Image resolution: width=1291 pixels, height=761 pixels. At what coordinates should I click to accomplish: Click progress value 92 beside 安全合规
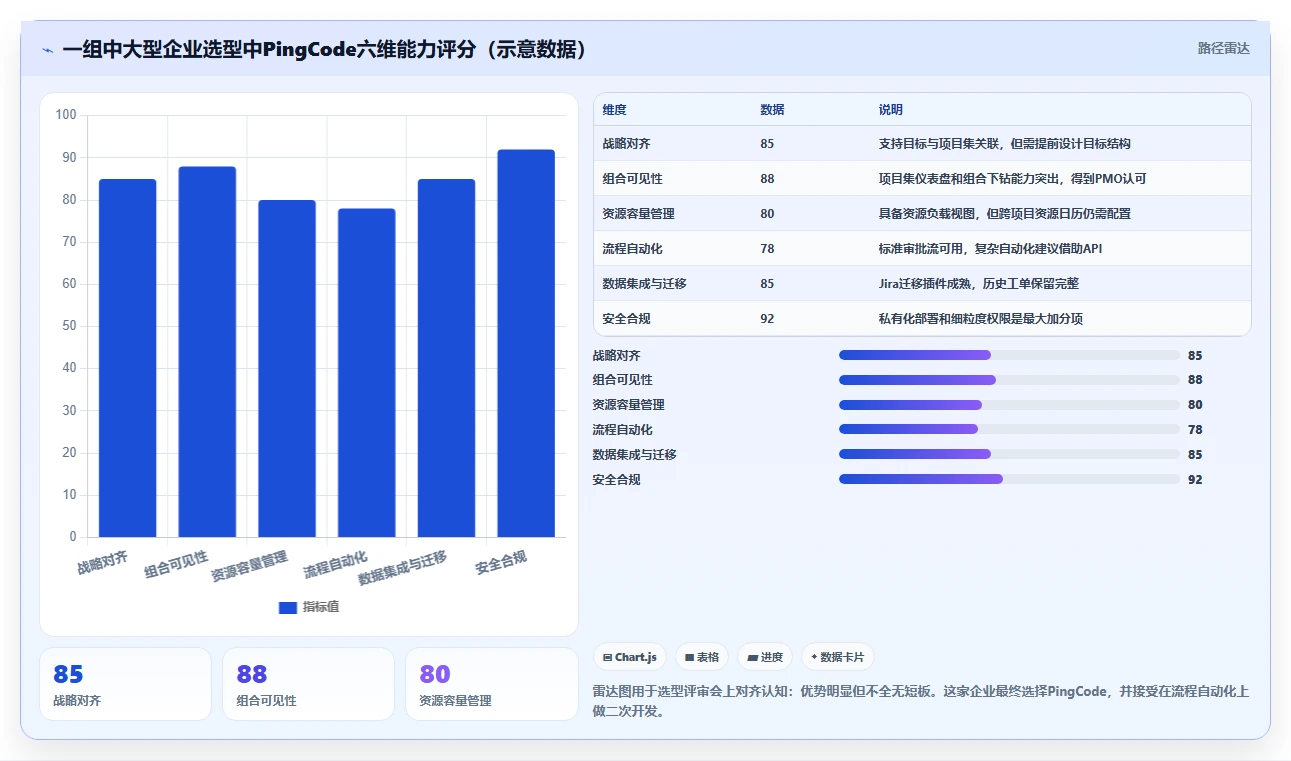1195,479
